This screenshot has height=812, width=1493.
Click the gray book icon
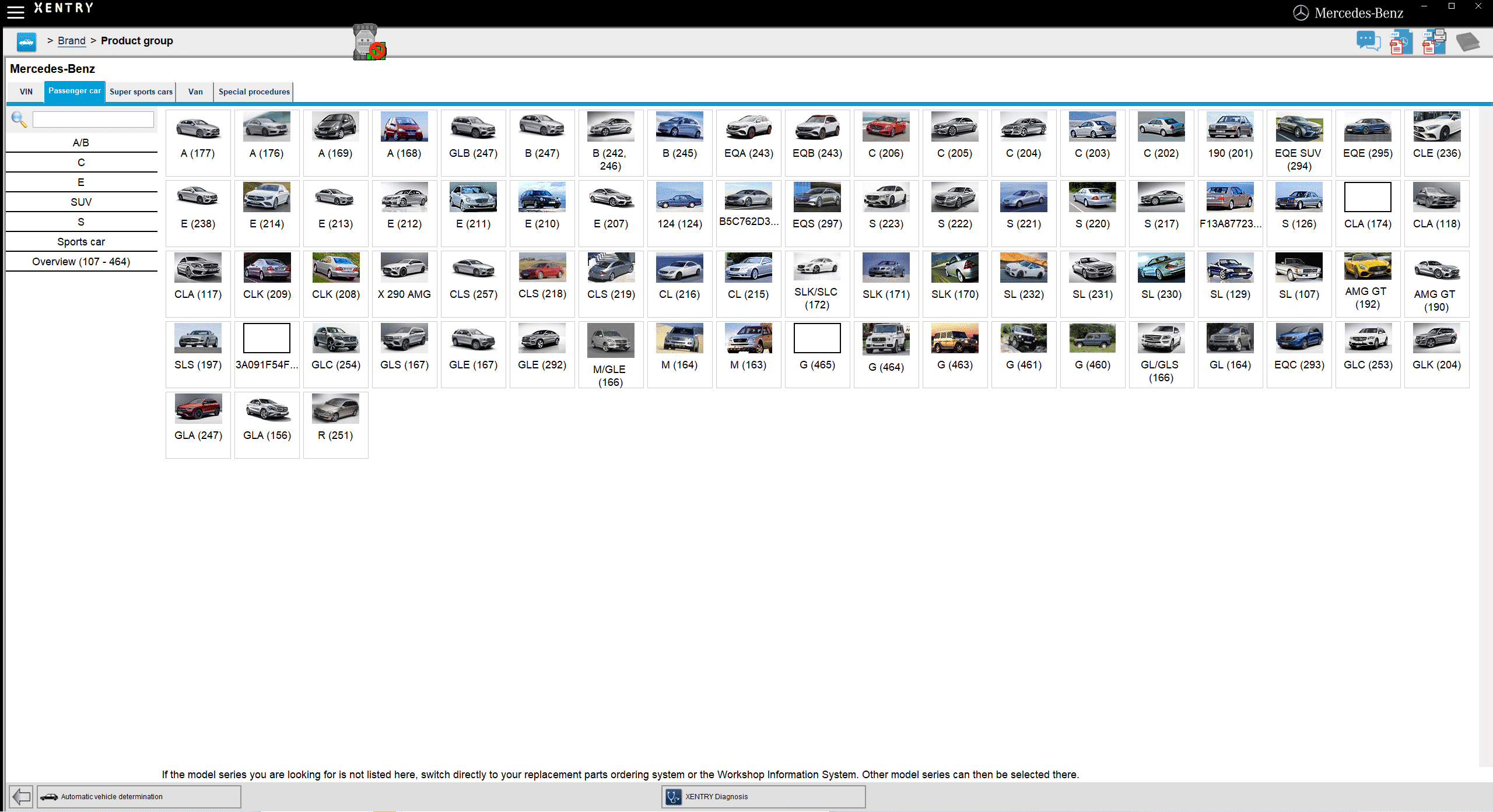[1467, 42]
